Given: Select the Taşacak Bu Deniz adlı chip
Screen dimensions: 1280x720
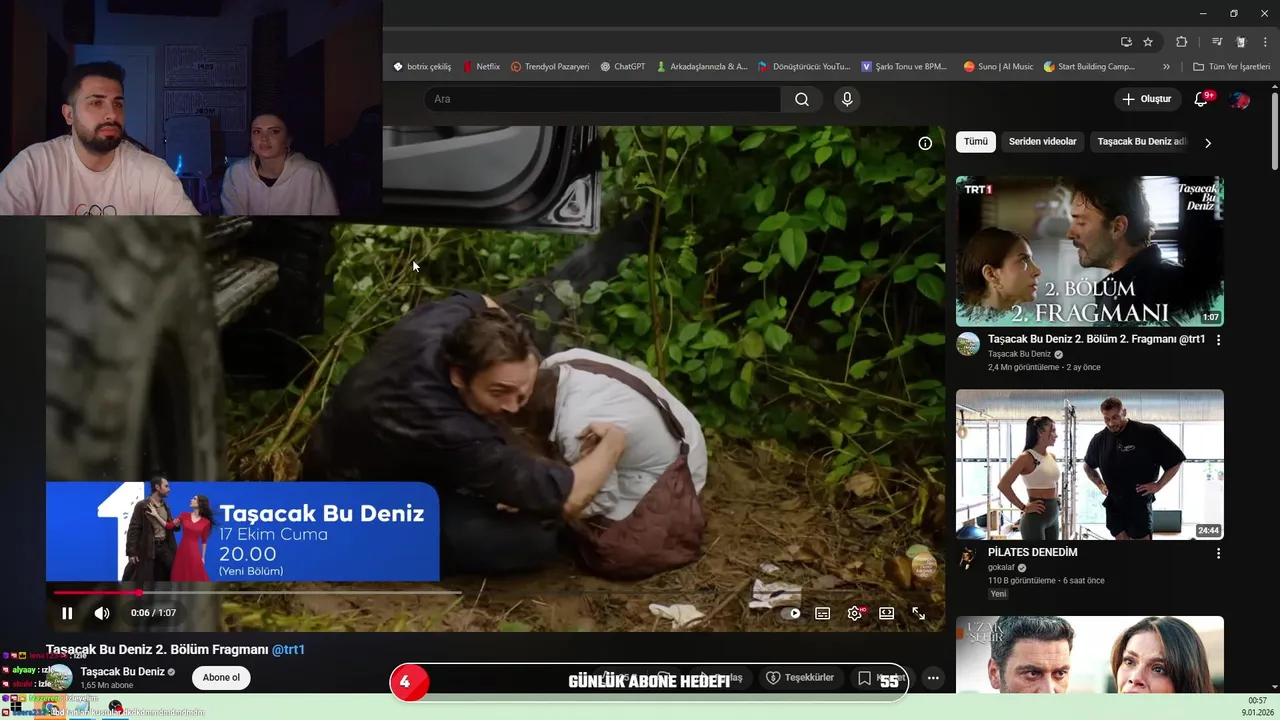Looking at the screenshot, I should coord(1140,142).
